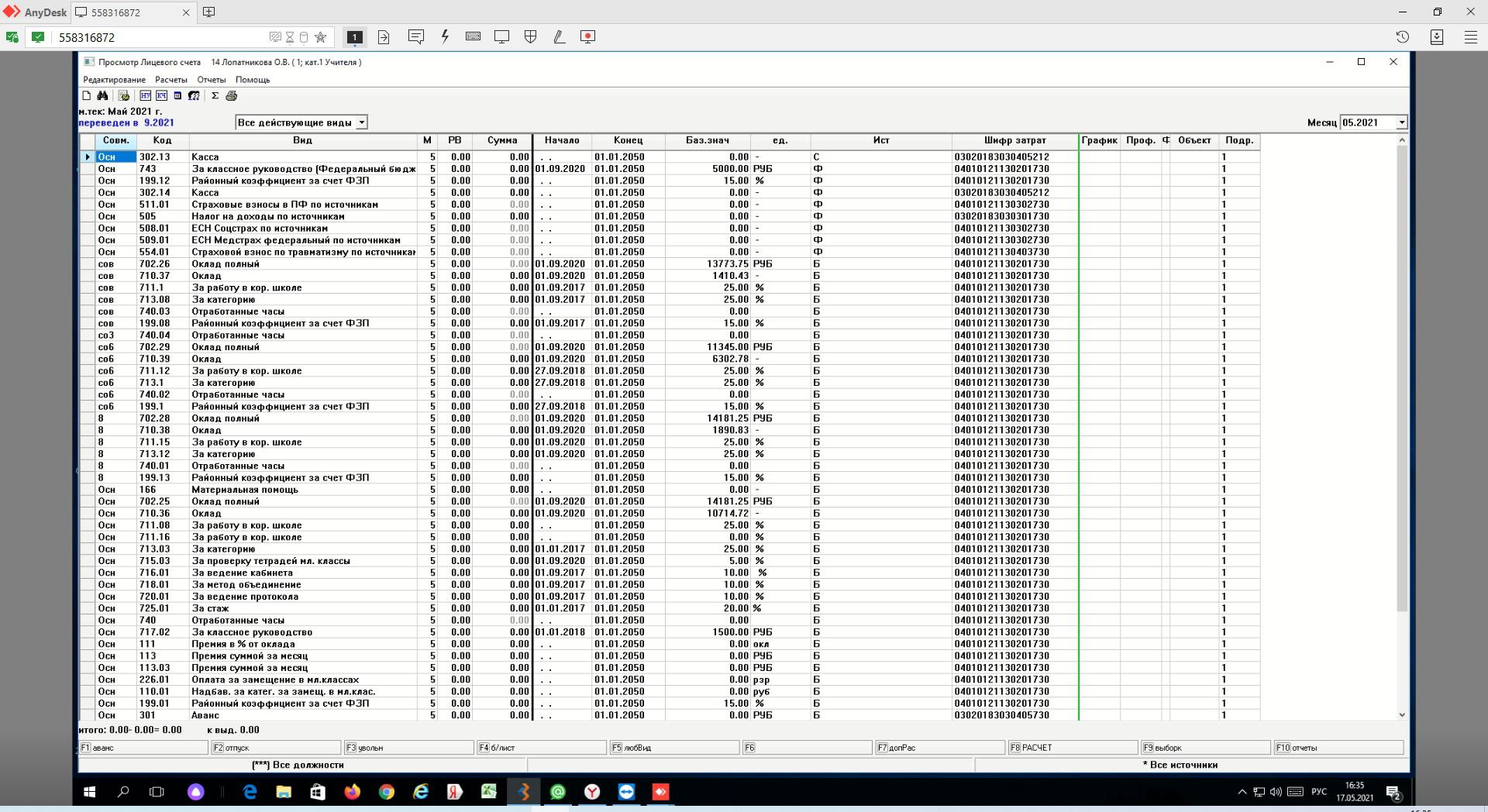Click the F2 отпуск button

click(276, 748)
